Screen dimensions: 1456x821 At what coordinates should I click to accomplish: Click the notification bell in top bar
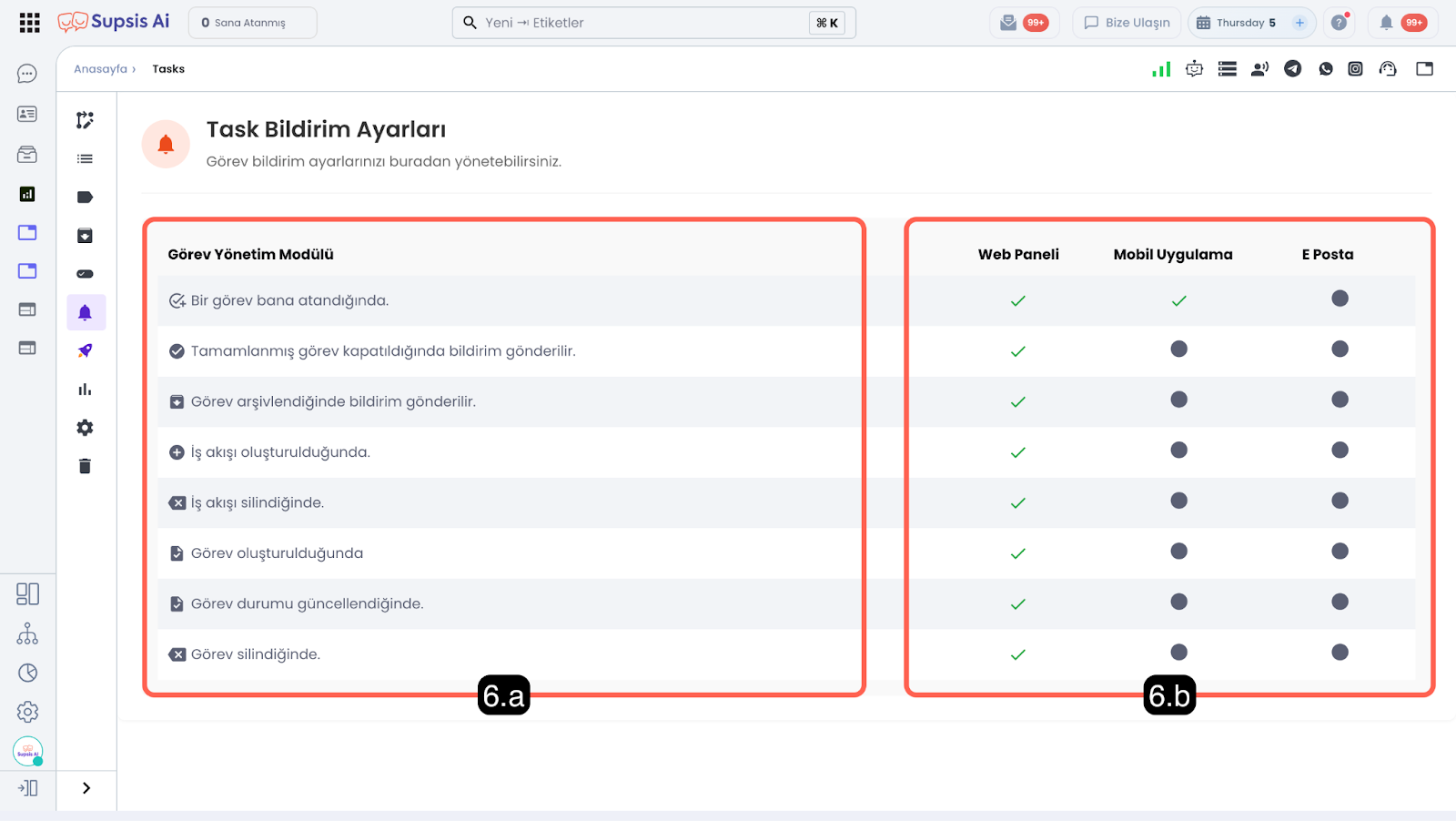1386,23
